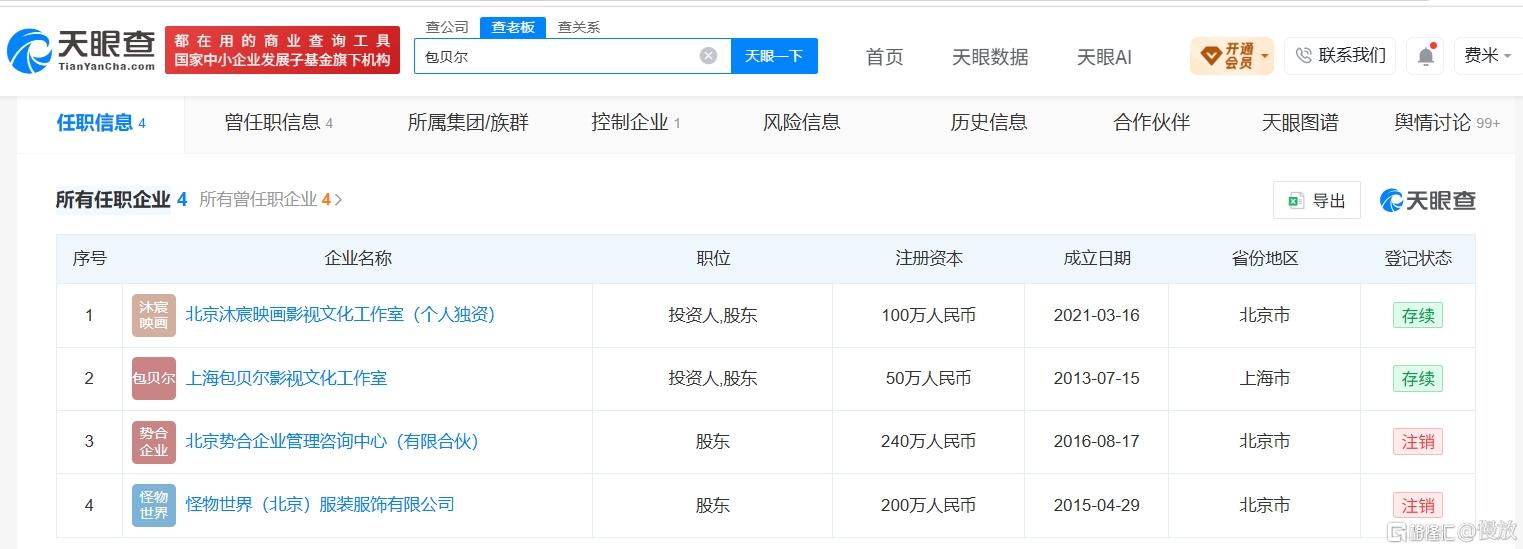Click the 2013-07-15 establishment date cell
The image size is (1523, 549).
coord(1096,378)
